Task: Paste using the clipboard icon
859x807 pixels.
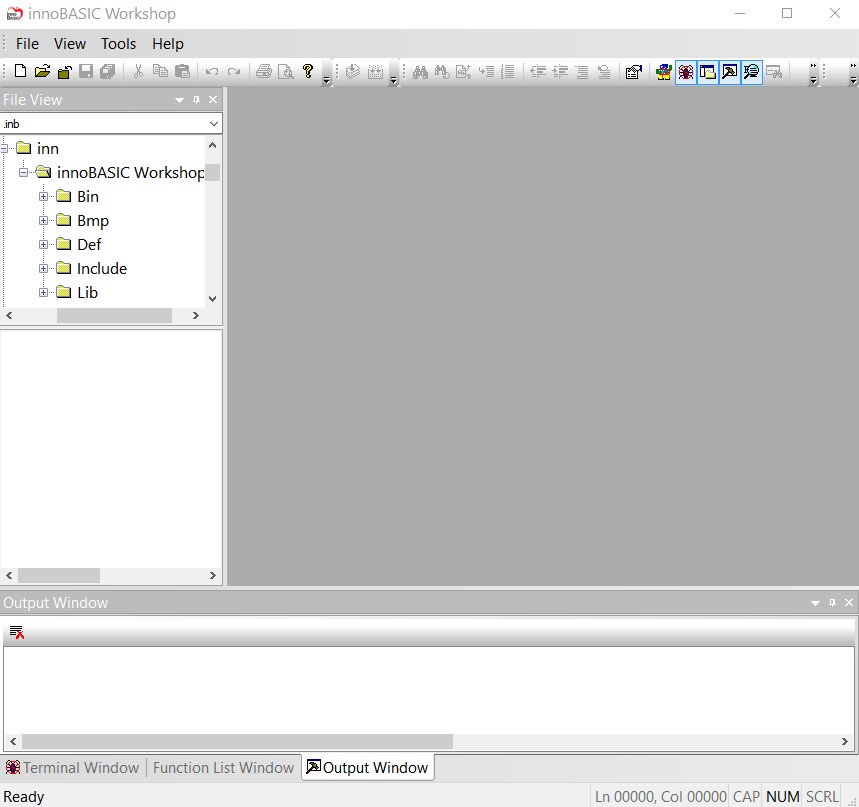Action: click(182, 71)
